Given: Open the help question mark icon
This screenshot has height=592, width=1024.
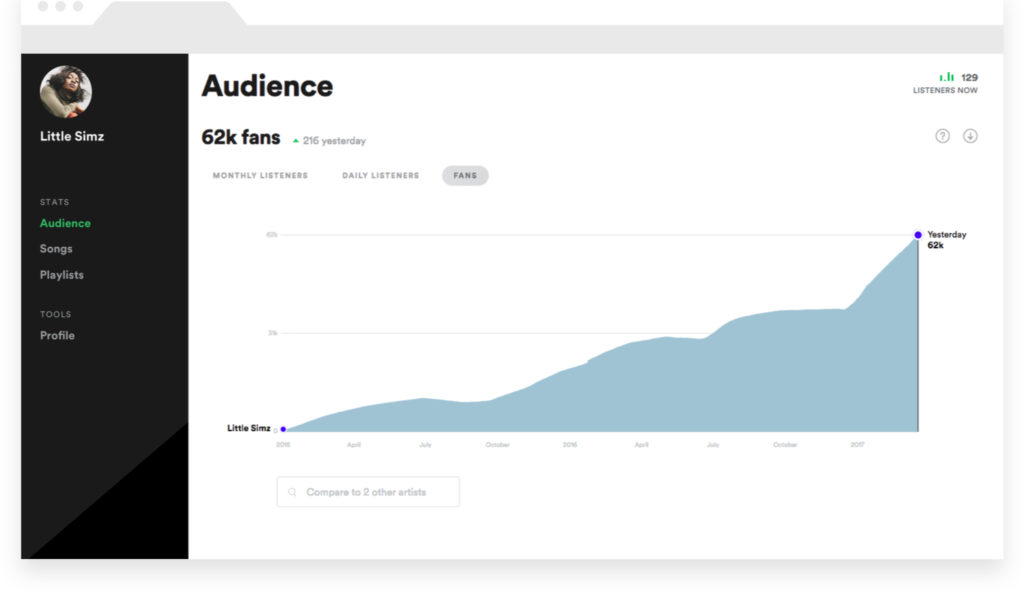Looking at the screenshot, I should [x=942, y=136].
